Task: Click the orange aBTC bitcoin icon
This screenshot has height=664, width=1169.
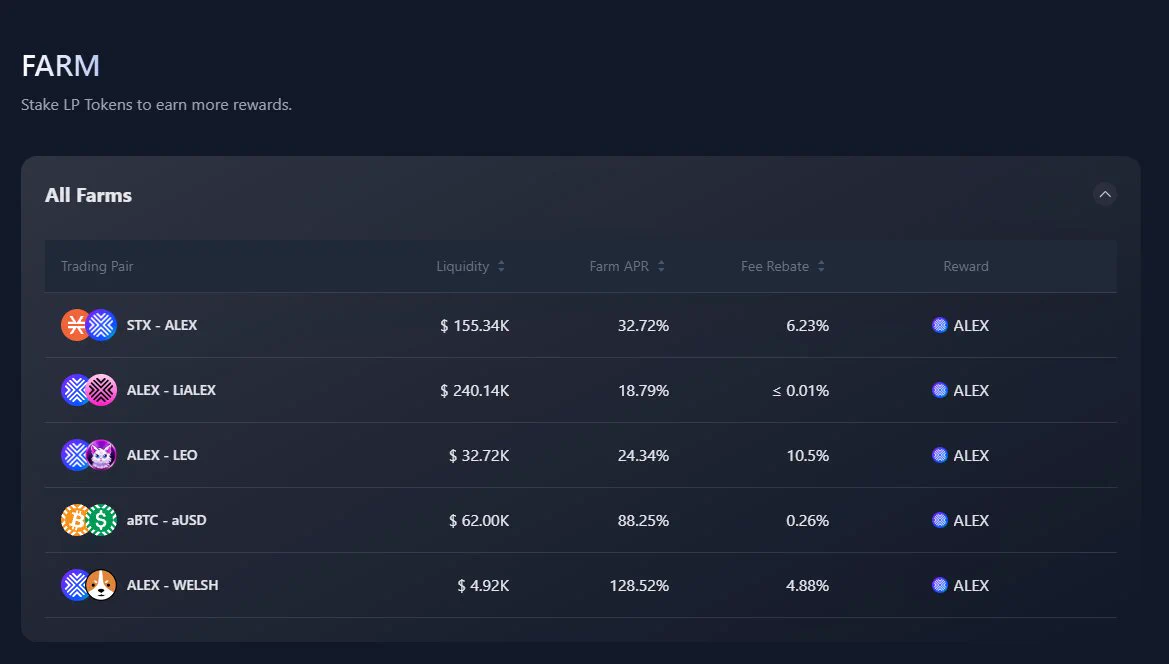Action: point(75,519)
